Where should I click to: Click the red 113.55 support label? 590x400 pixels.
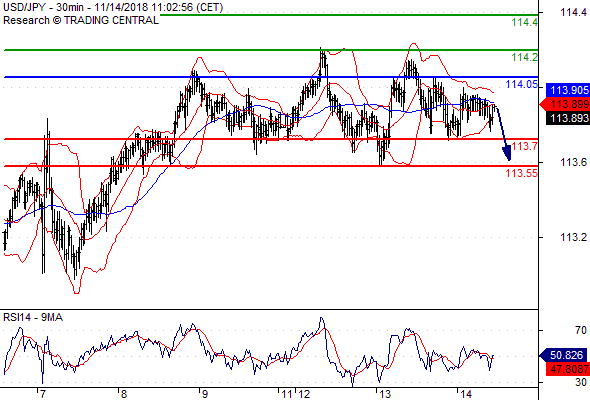(522, 173)
